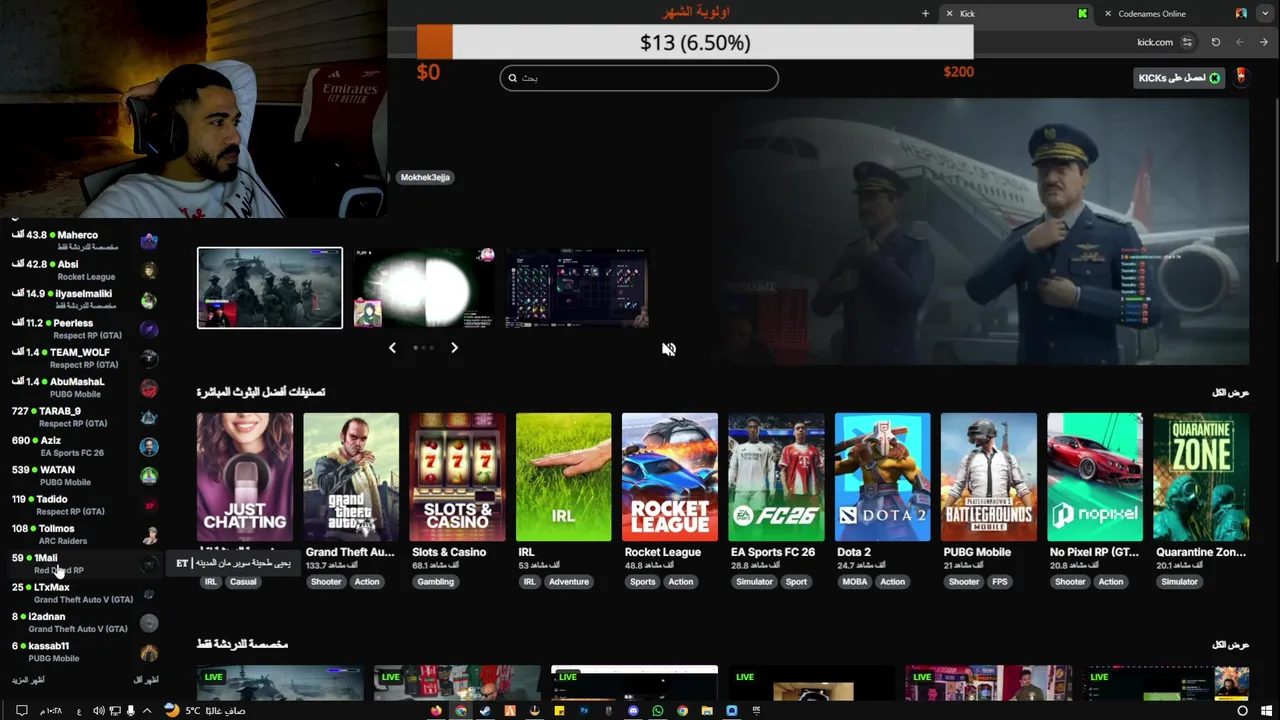The image size is (1280, 720).
Task: Click the Casual tag under Just Chatting
Action: (243, 581)
